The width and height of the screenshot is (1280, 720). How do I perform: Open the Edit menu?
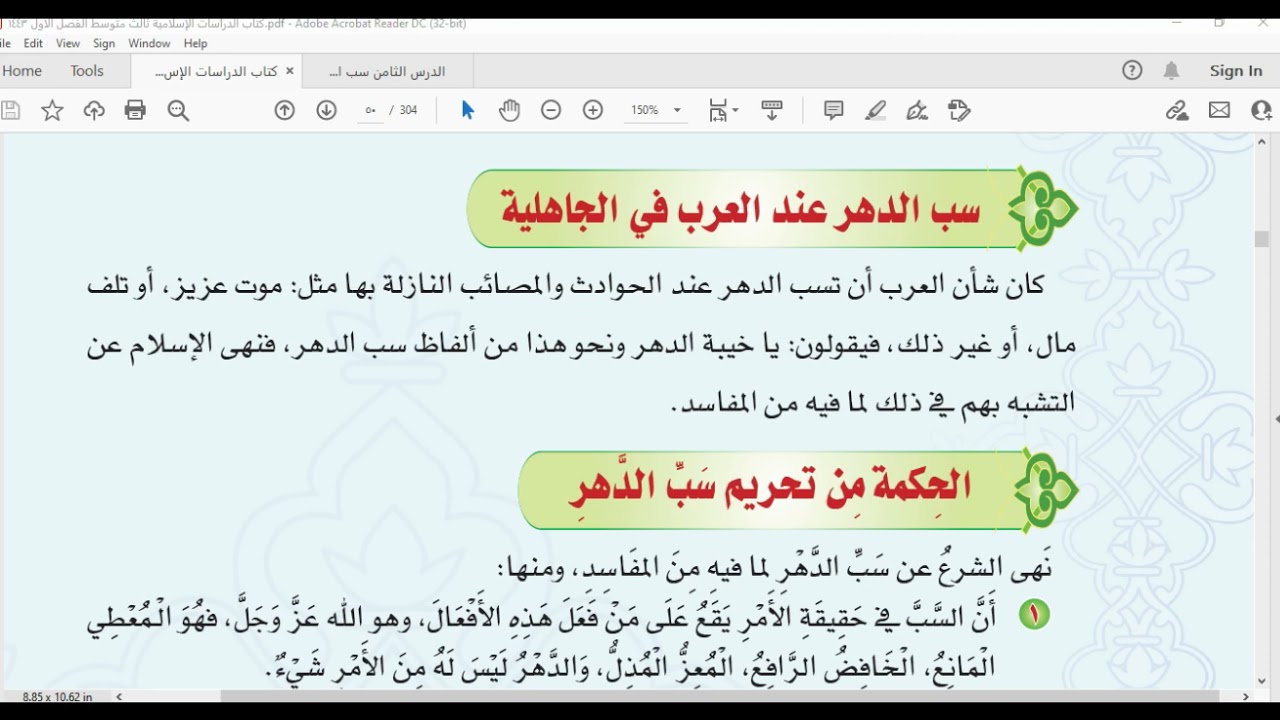tap(33, 43)
